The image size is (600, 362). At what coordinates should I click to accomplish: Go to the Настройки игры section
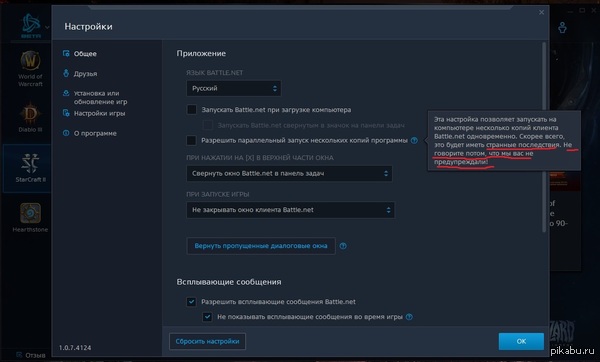coord(99,113)
